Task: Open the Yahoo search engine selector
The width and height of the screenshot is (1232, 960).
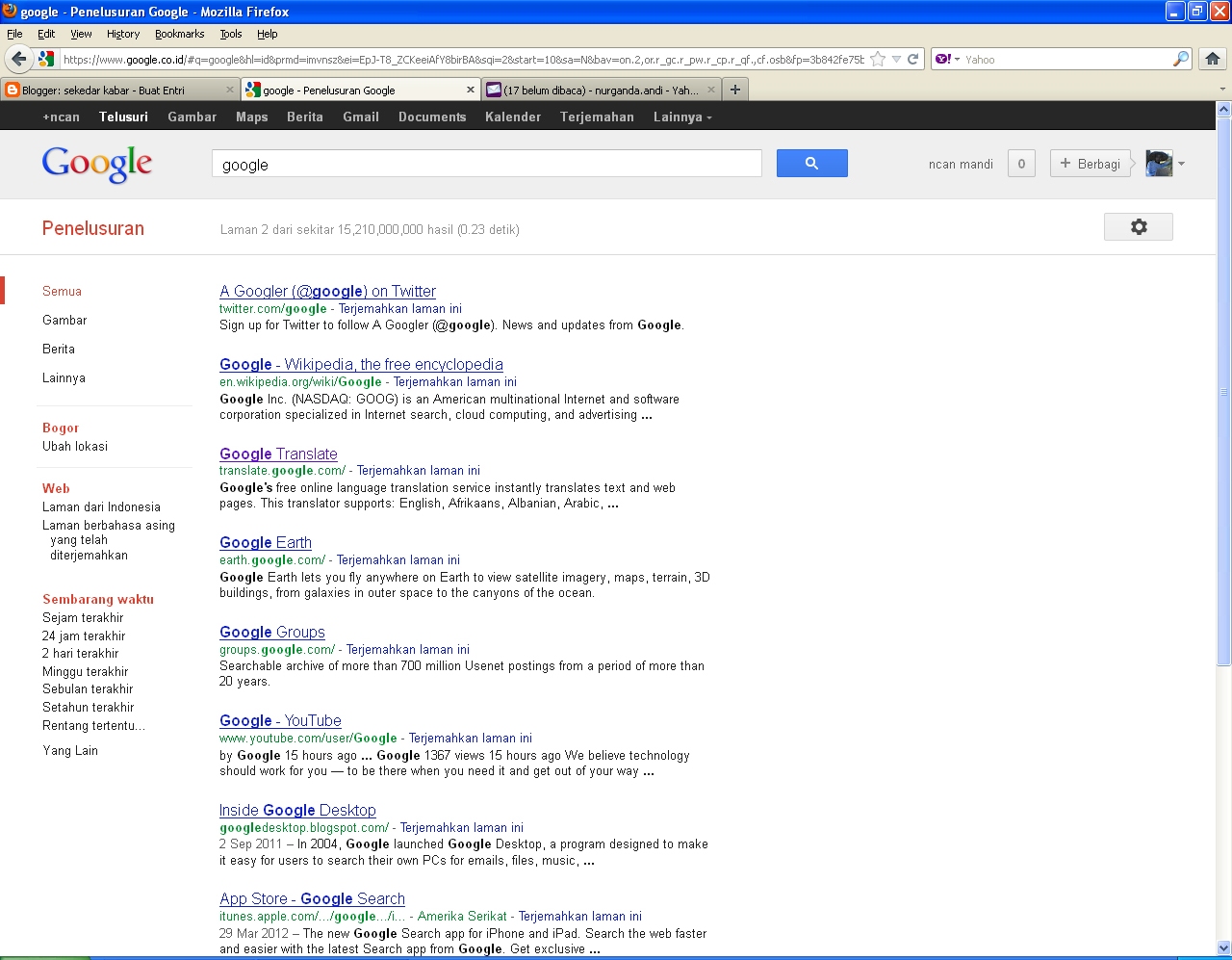Action: tap(948, 59)
